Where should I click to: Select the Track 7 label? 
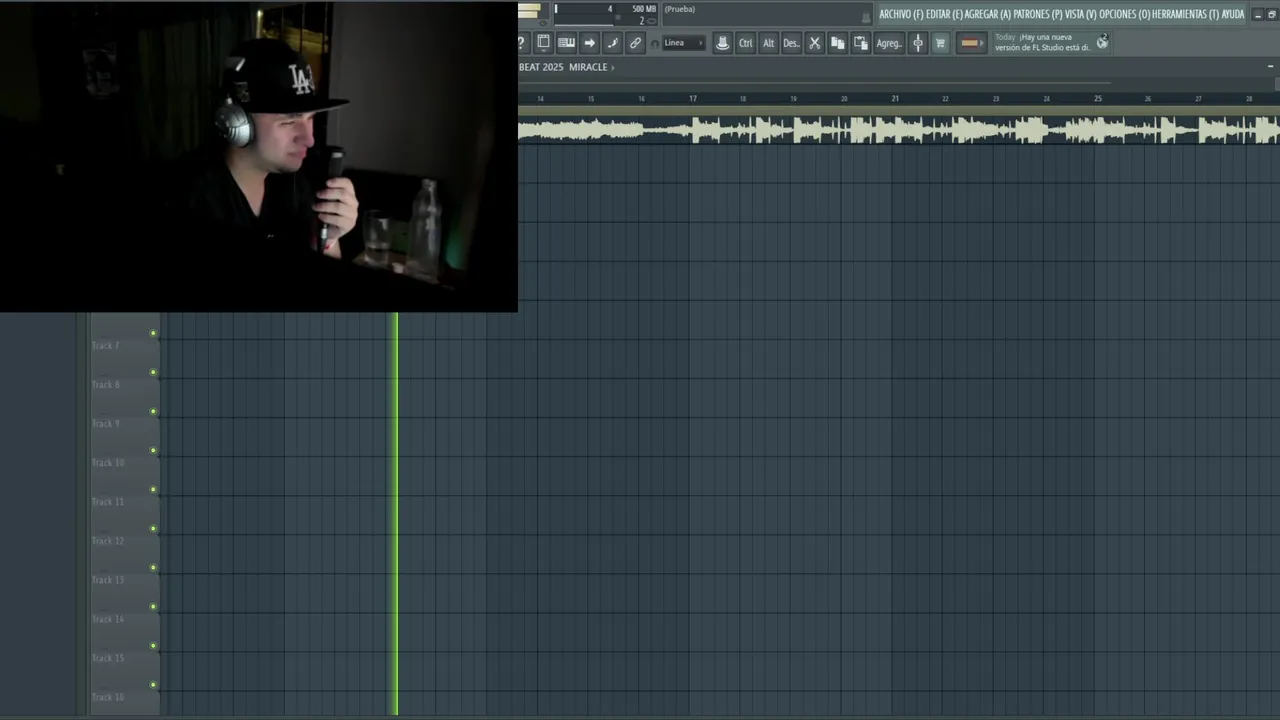coord(106,346)
